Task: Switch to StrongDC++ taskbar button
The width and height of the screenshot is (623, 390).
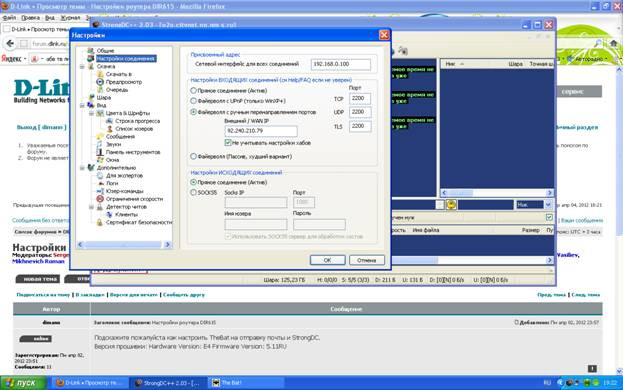Action: (x=168, y=383)
